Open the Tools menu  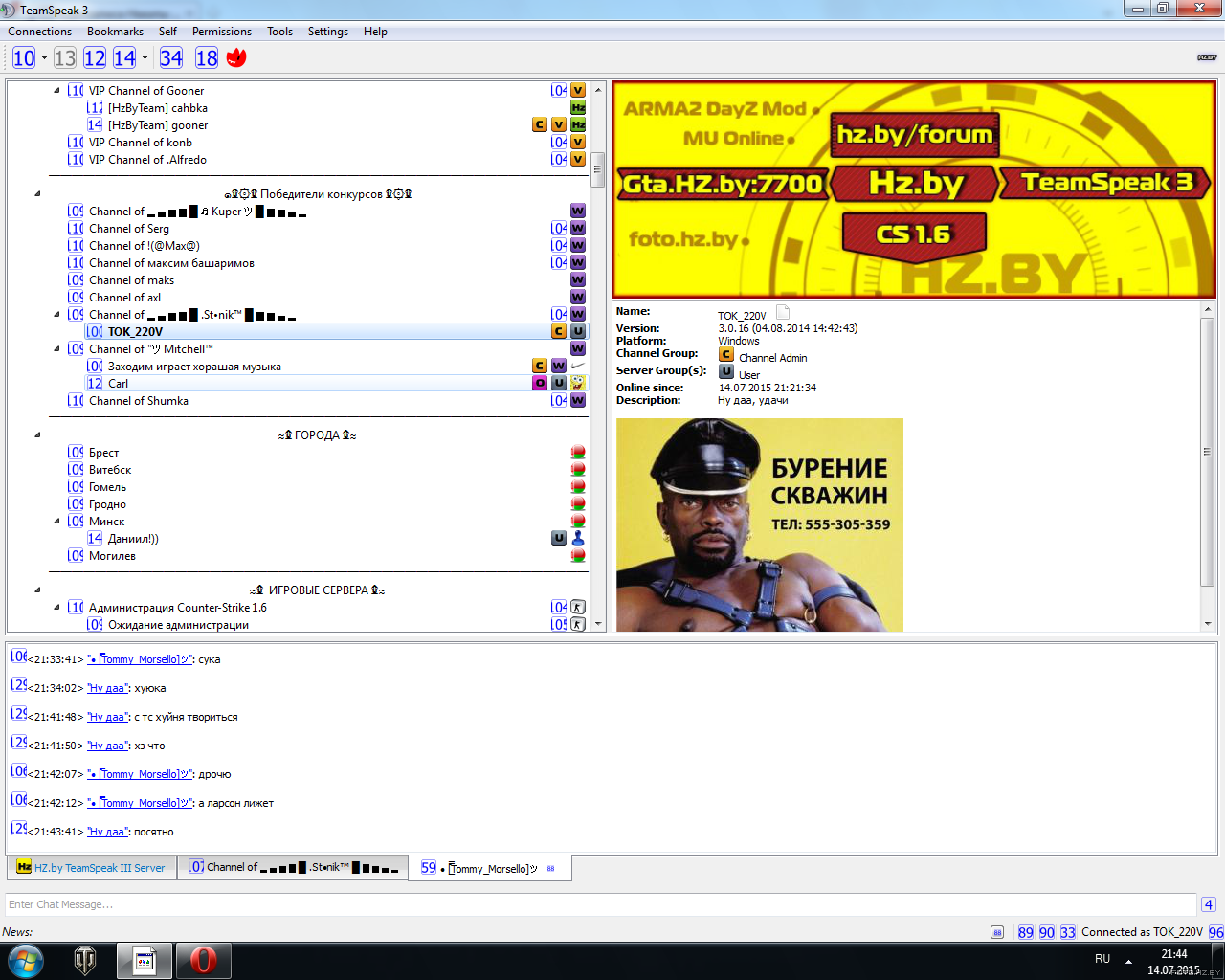point(280,32)
